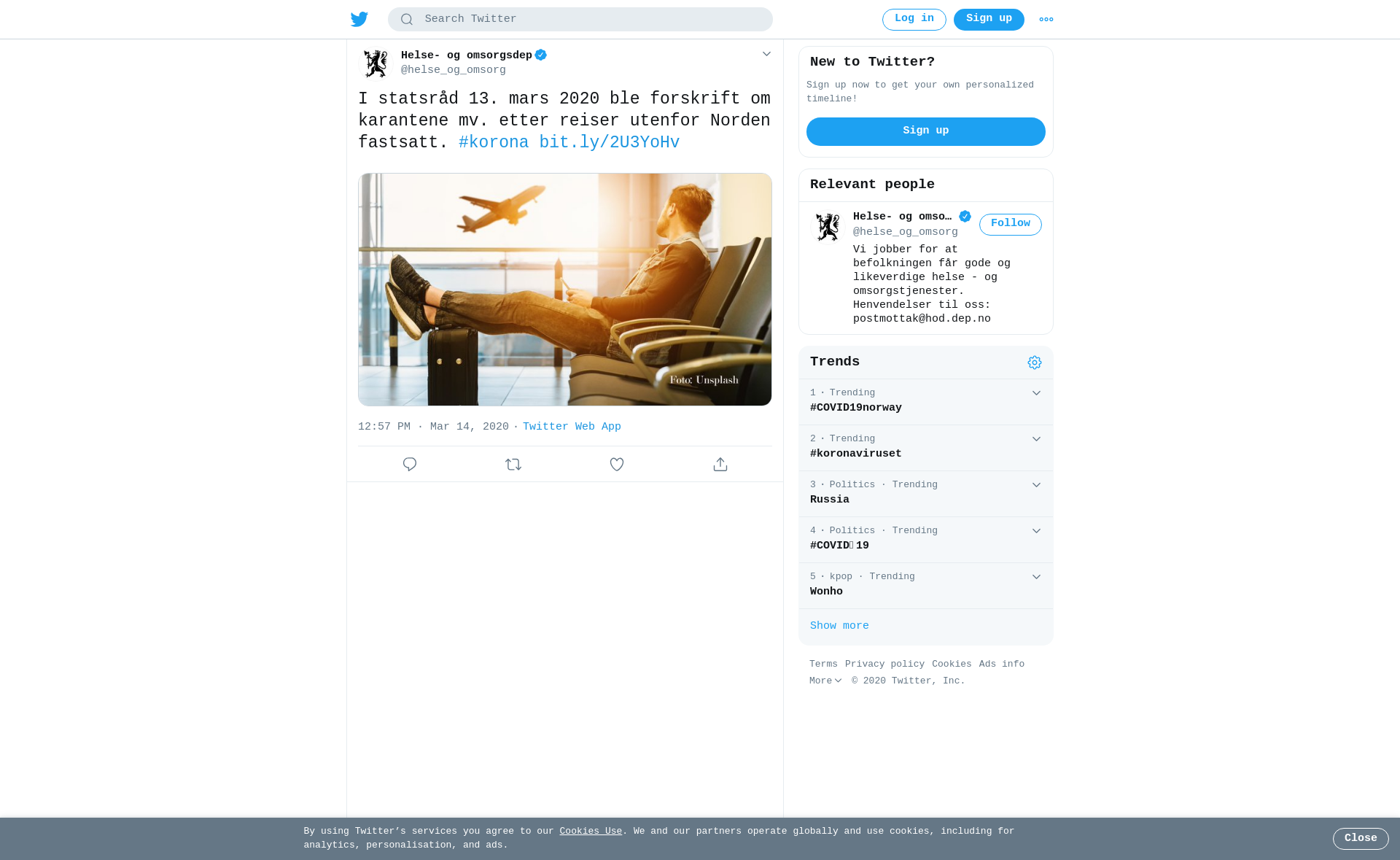Open the three-dot more menu in header
The width and height of the screenshot is (1400, 860).
[1046, 20]
